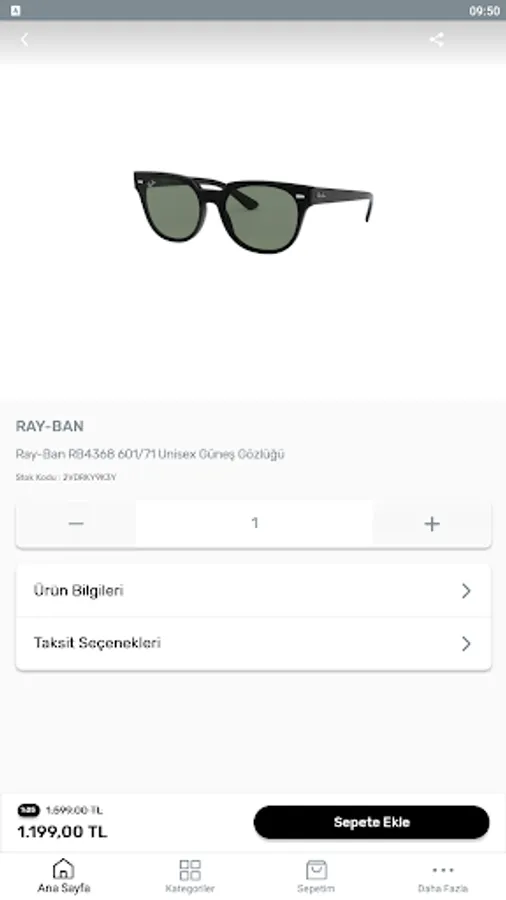
Task: Open the Kategoriler grid icon
Action: (x=190, y=870)
